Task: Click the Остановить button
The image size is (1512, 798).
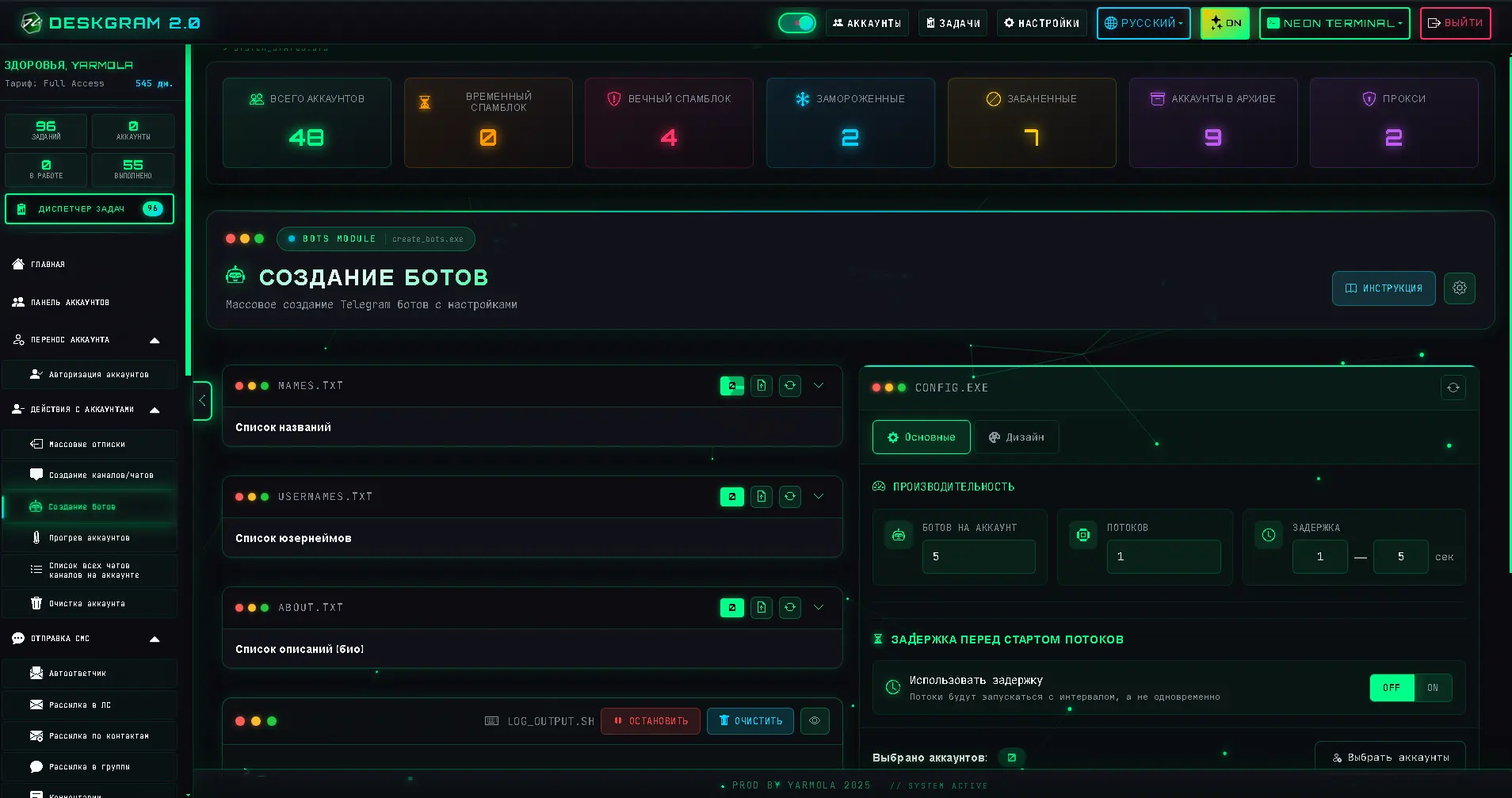Action: pyautogui.click(x=651, y=721)
